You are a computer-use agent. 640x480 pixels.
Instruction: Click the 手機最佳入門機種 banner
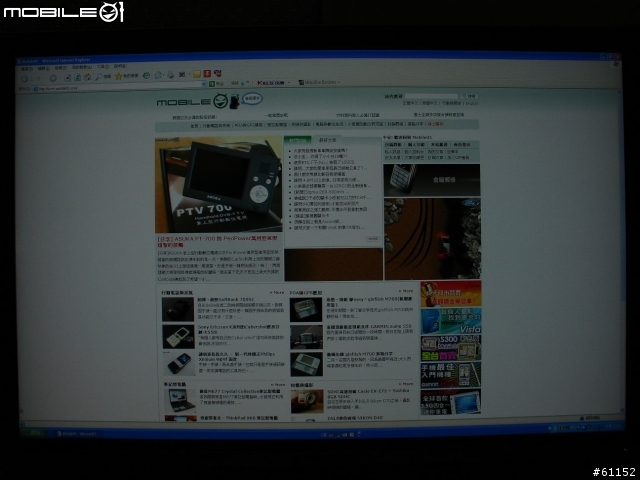point(451,375)
